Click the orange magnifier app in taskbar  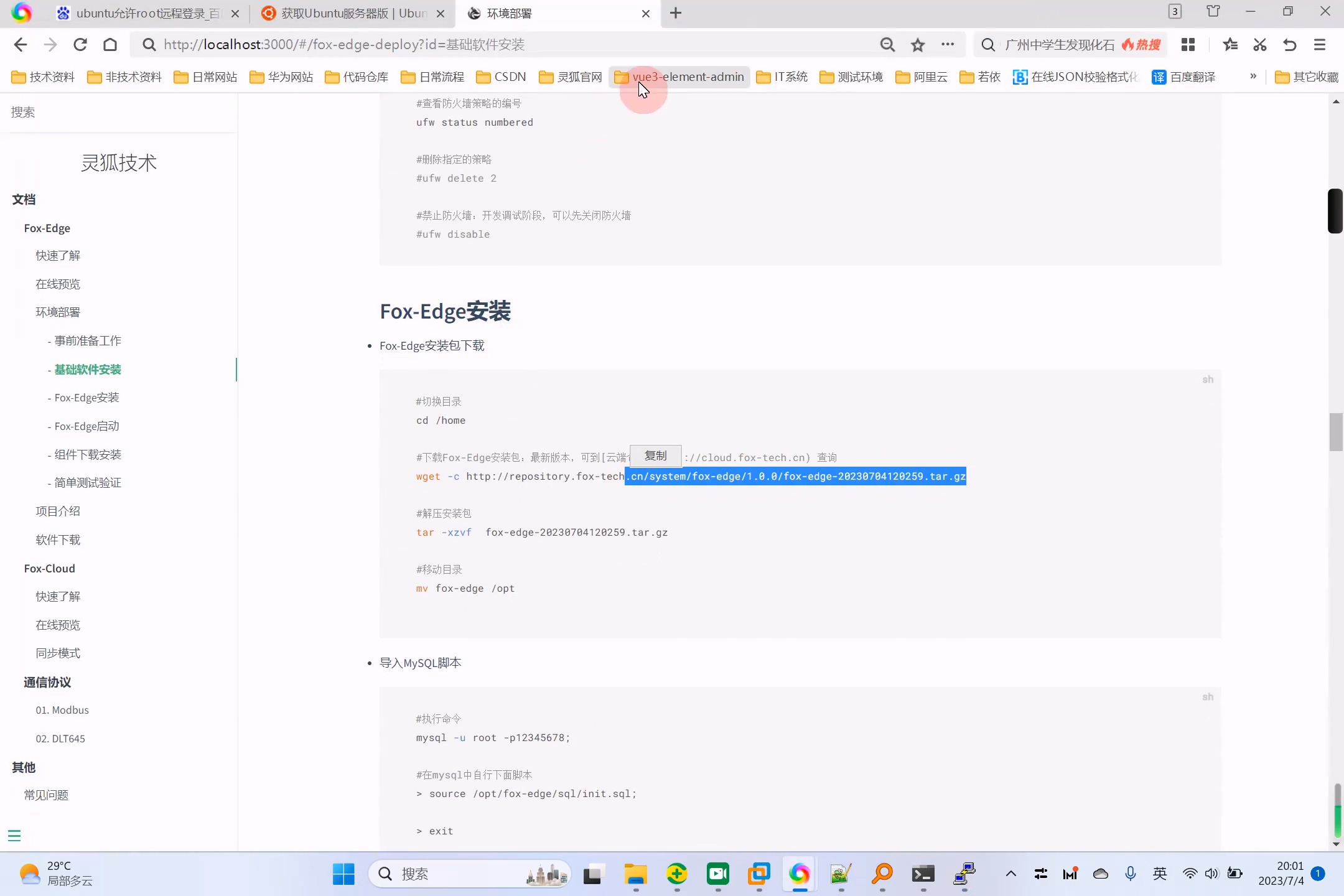pos(882,874)
